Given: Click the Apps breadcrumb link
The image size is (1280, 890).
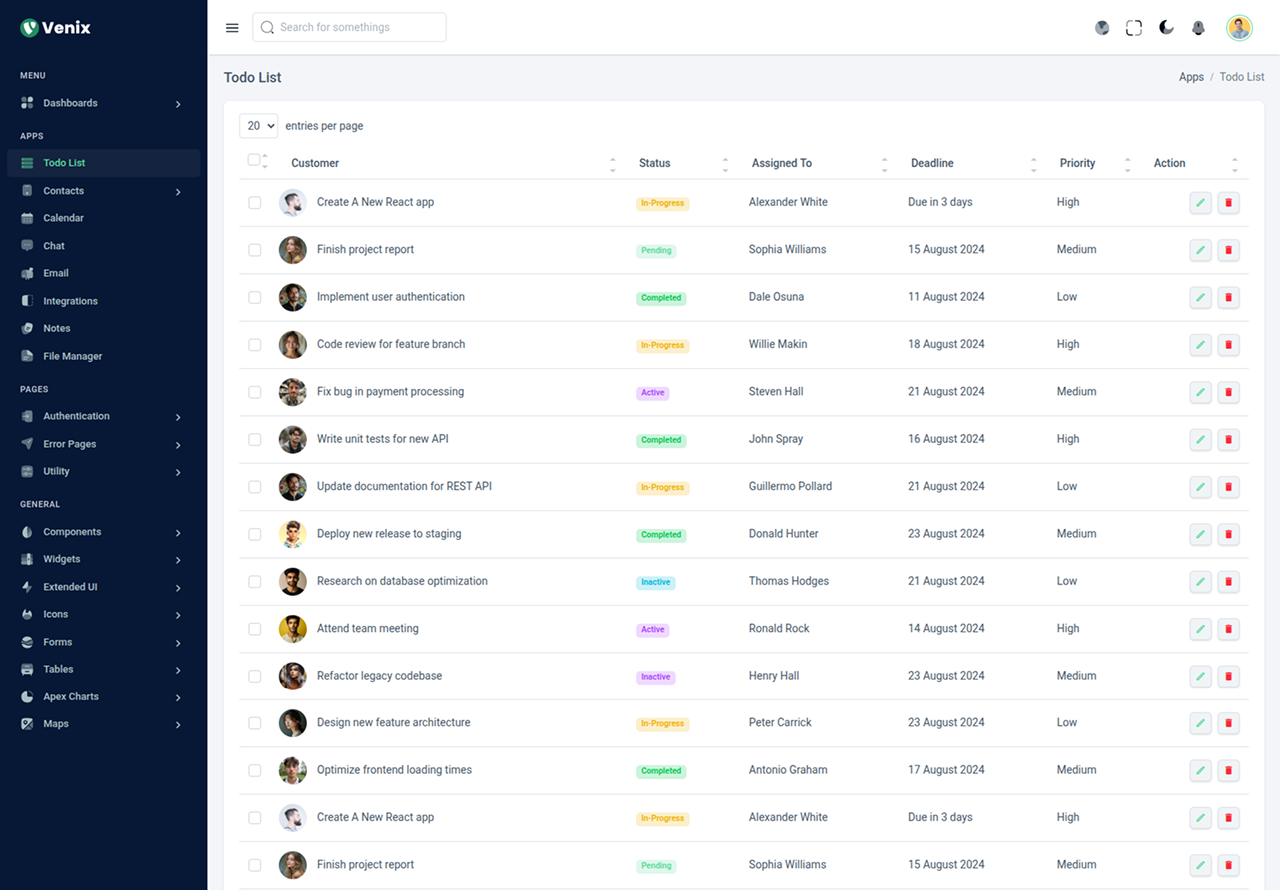Looking at the screenshot, I should [x=1191, y=77].
